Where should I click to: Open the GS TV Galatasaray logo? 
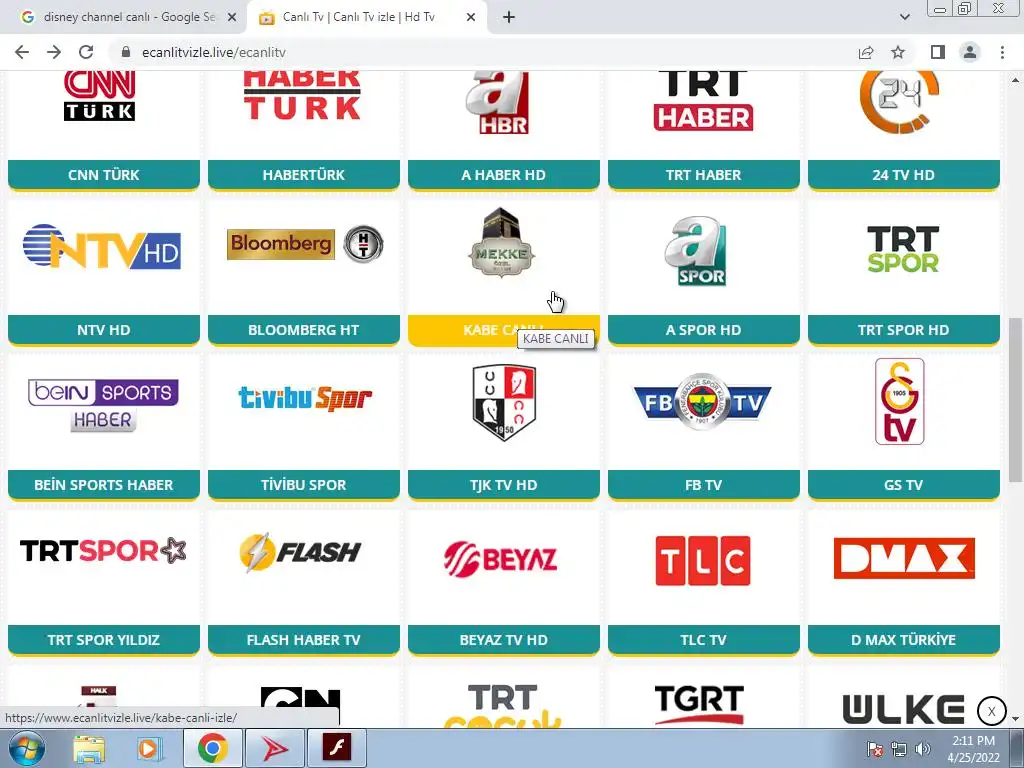[900, 402]
